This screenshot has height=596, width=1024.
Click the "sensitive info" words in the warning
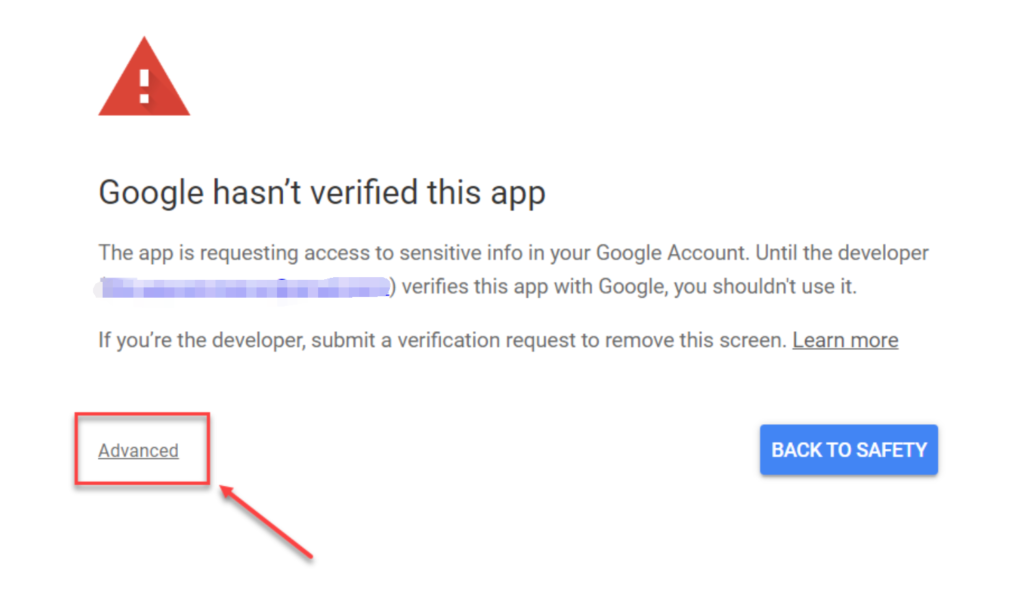(461, 253)
